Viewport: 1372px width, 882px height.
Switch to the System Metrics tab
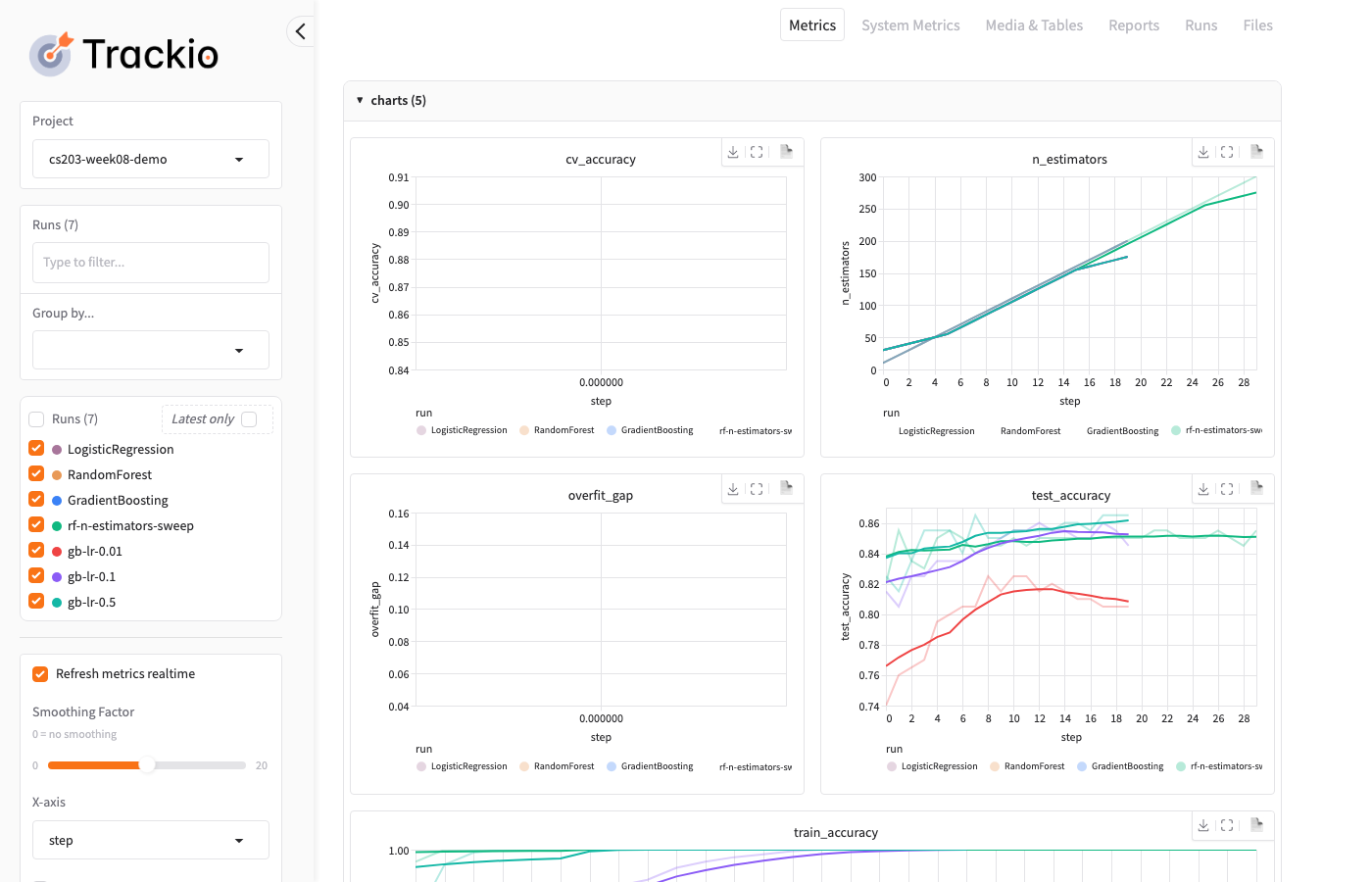[910, 25]
